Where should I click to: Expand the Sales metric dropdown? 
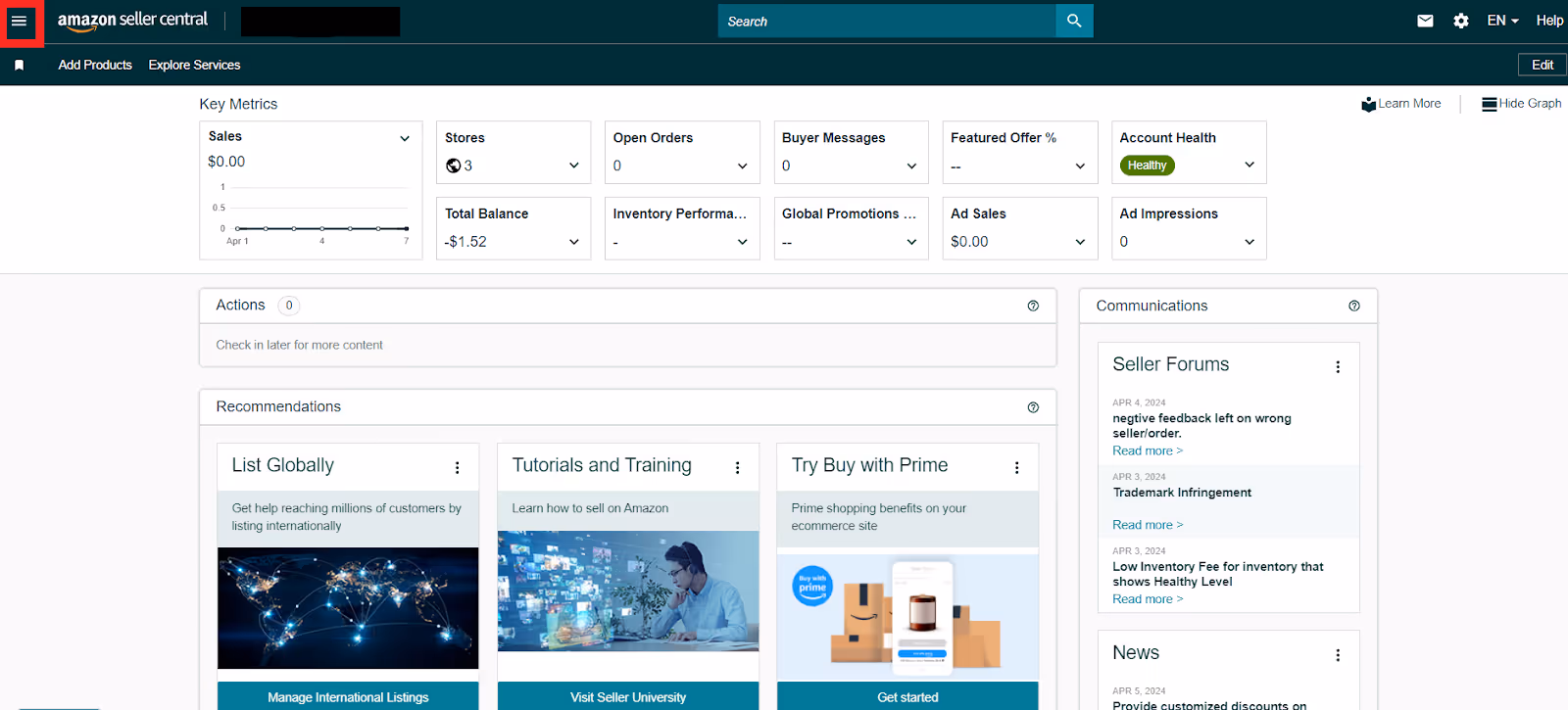(404, 138)
